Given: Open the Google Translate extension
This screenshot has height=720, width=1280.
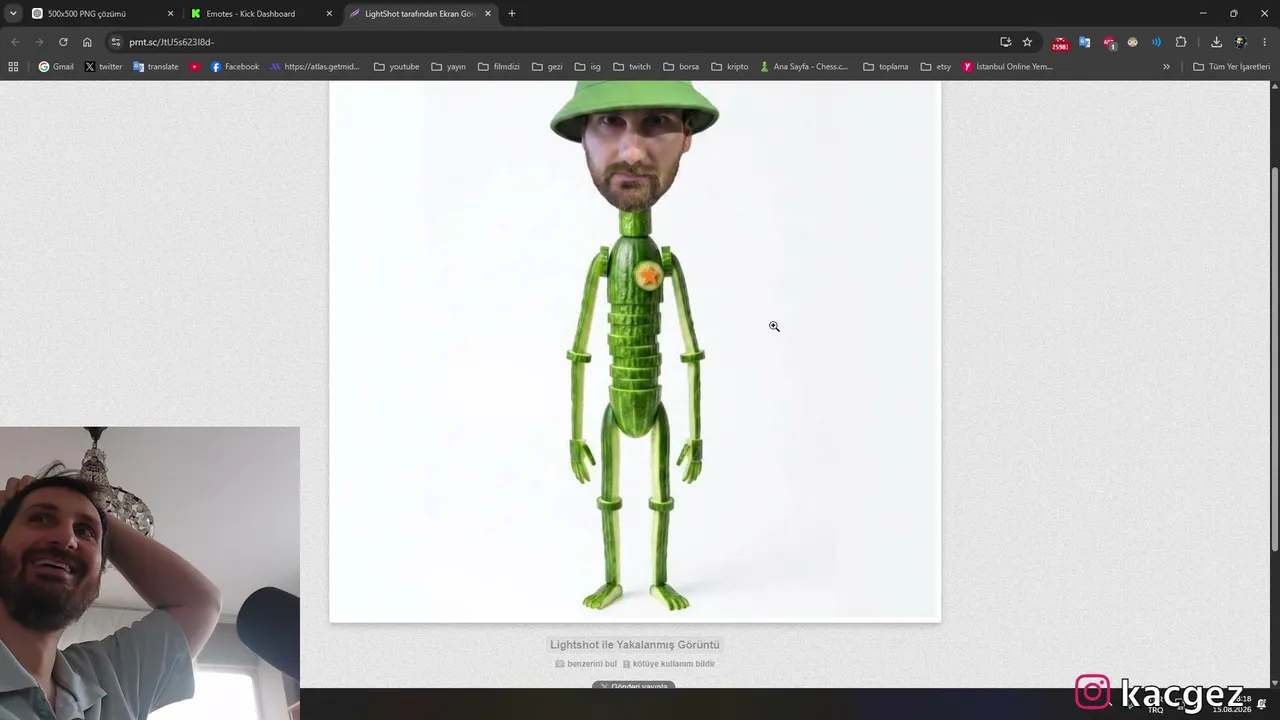Looking at the screenshot, I should pos(1084,42).
